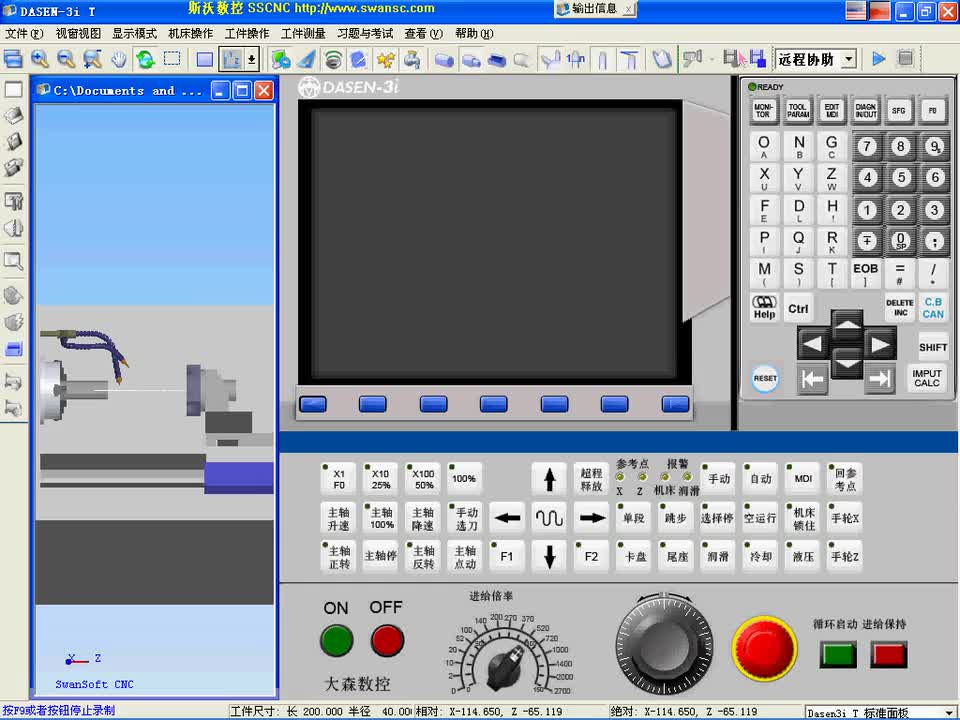This screenshot has height=720, width=960.
Task: Click the blue cylinder workpiece toolbar icon
Action: pyautogui.click(x=444, y=60)
